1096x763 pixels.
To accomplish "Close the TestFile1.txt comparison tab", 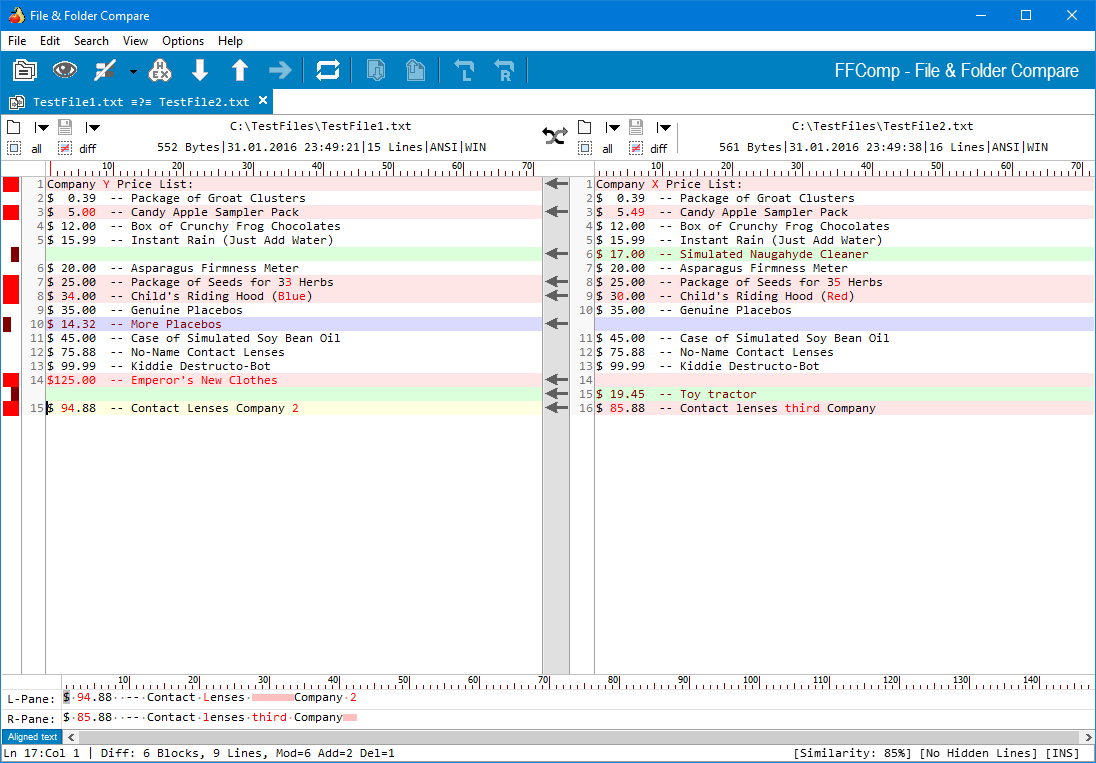I will click(x=263, y=101).
